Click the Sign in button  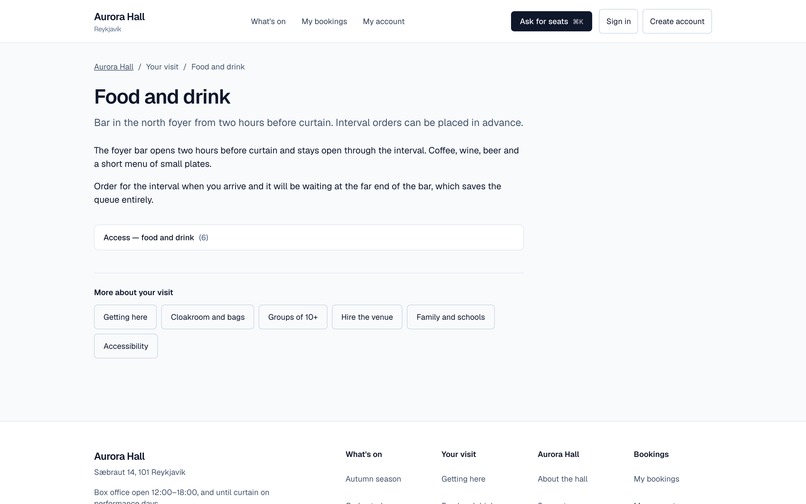tap(618, 21)
